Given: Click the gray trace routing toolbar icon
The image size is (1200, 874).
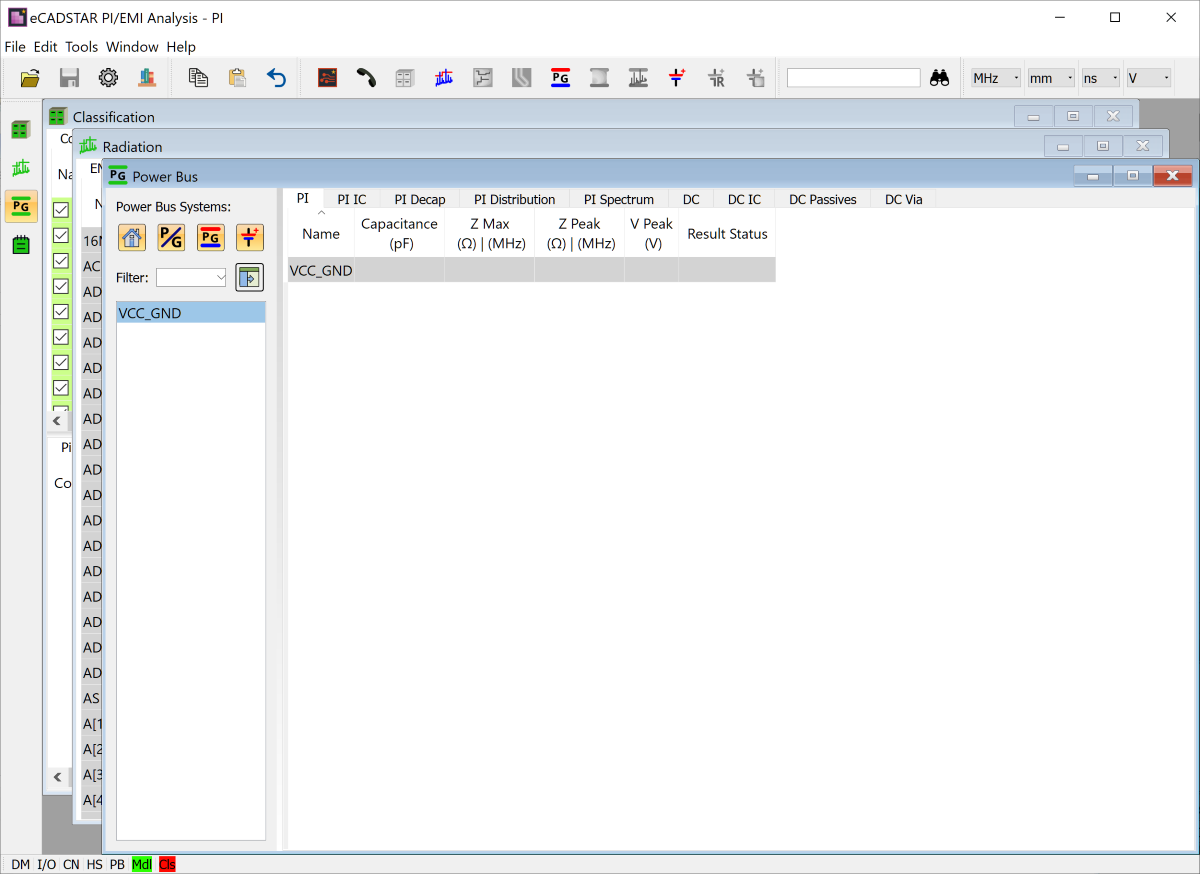Looking at the screenshot, I should (x=483, y=78).
